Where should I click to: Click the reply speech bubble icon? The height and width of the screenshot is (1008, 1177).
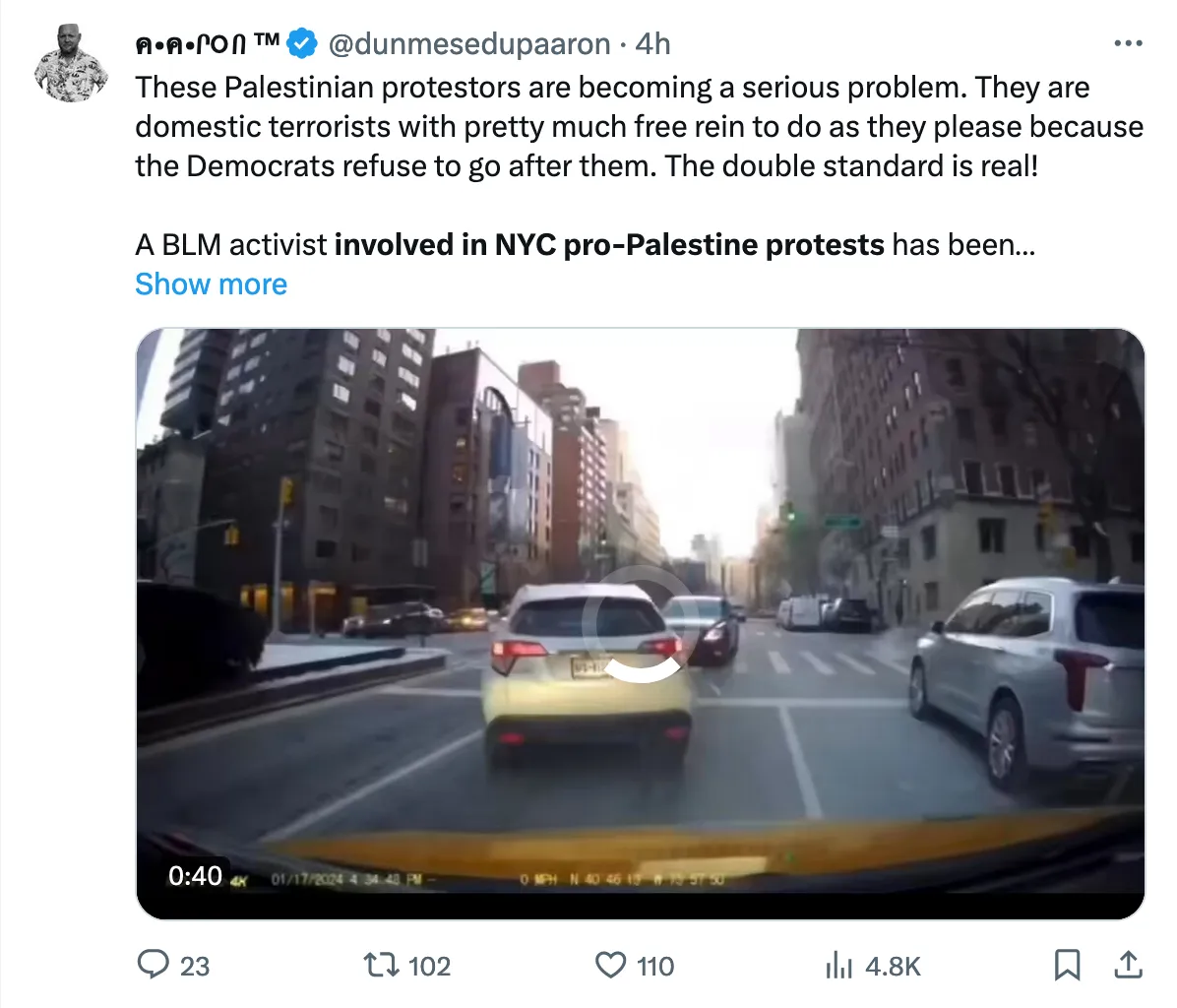click(x=154, y=965)
